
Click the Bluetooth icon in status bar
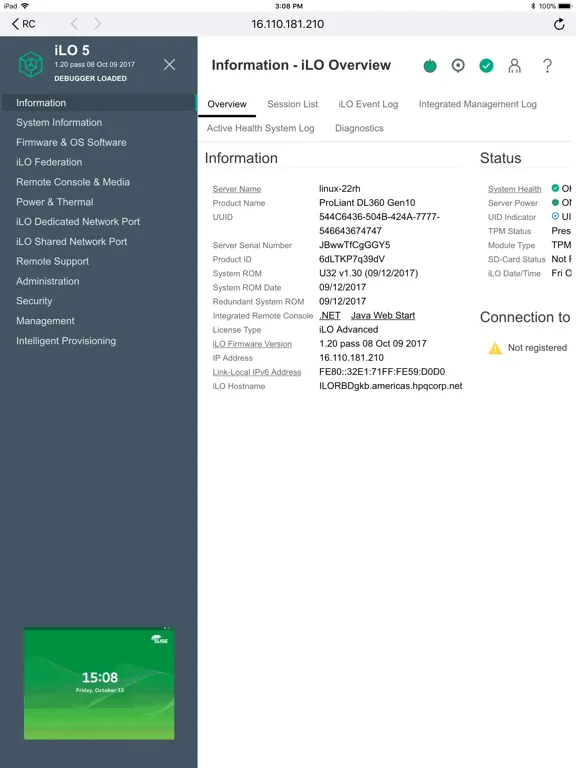point(533,6)
